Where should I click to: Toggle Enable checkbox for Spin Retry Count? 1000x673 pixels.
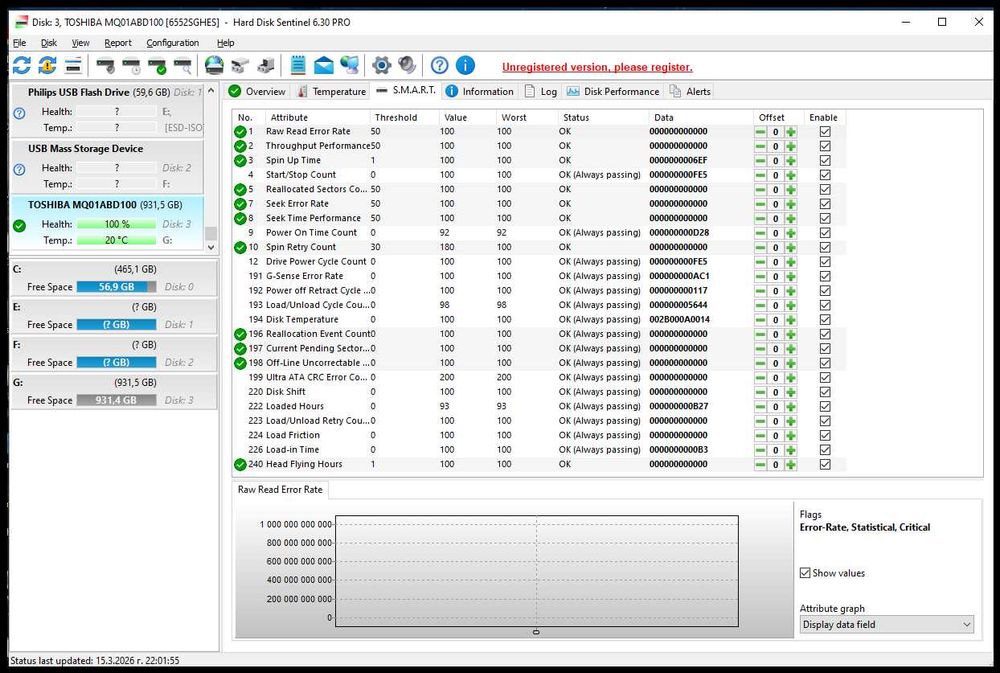(x=824, y=247)
